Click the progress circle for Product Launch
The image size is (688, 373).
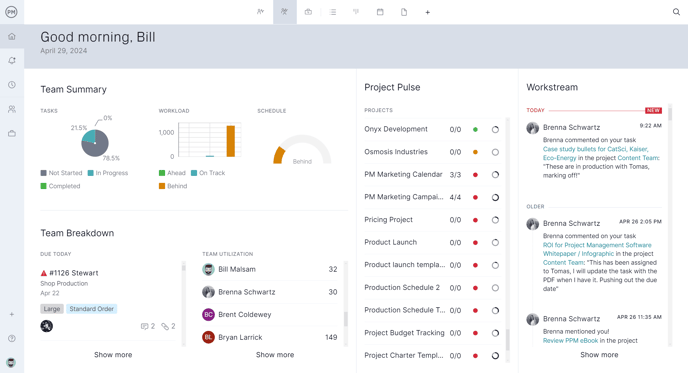(495, 243)
